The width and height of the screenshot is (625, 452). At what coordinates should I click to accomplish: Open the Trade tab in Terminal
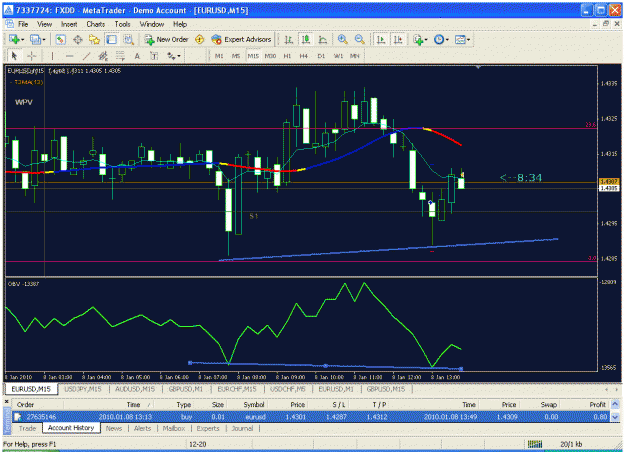tap(28, 428)
